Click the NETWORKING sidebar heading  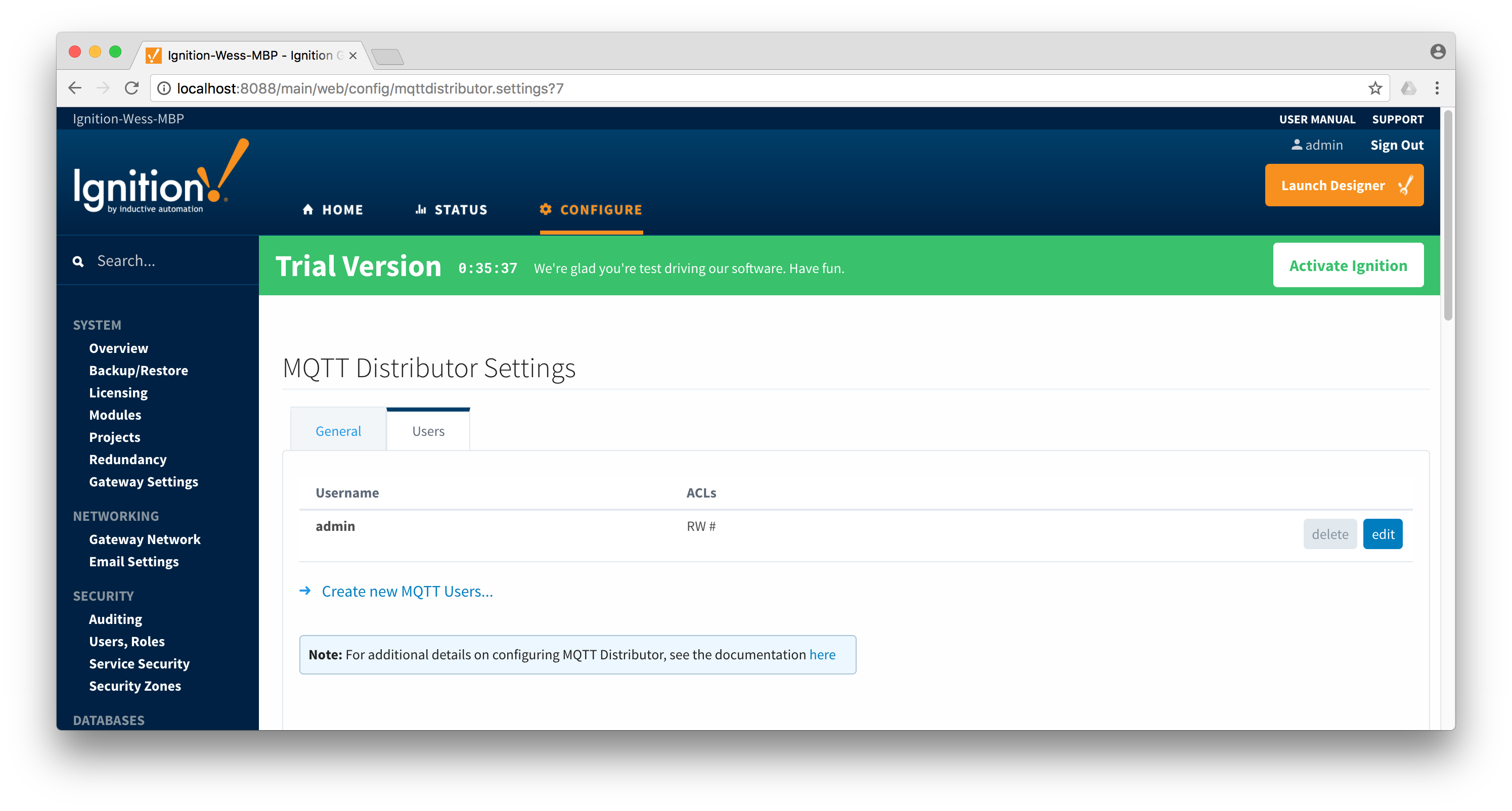tap(116, 516)
